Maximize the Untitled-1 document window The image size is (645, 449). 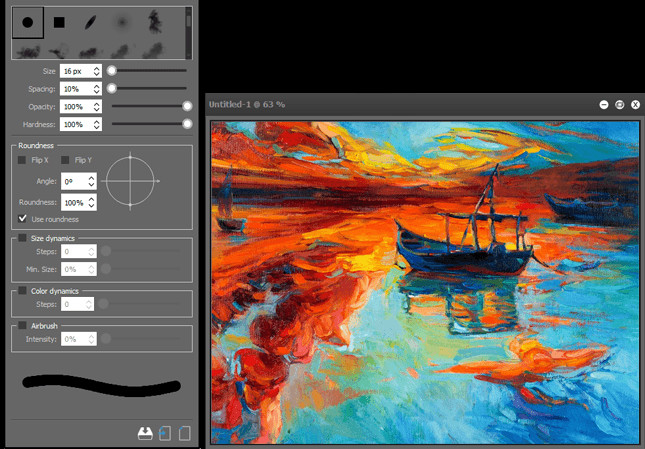click(619, 104)
